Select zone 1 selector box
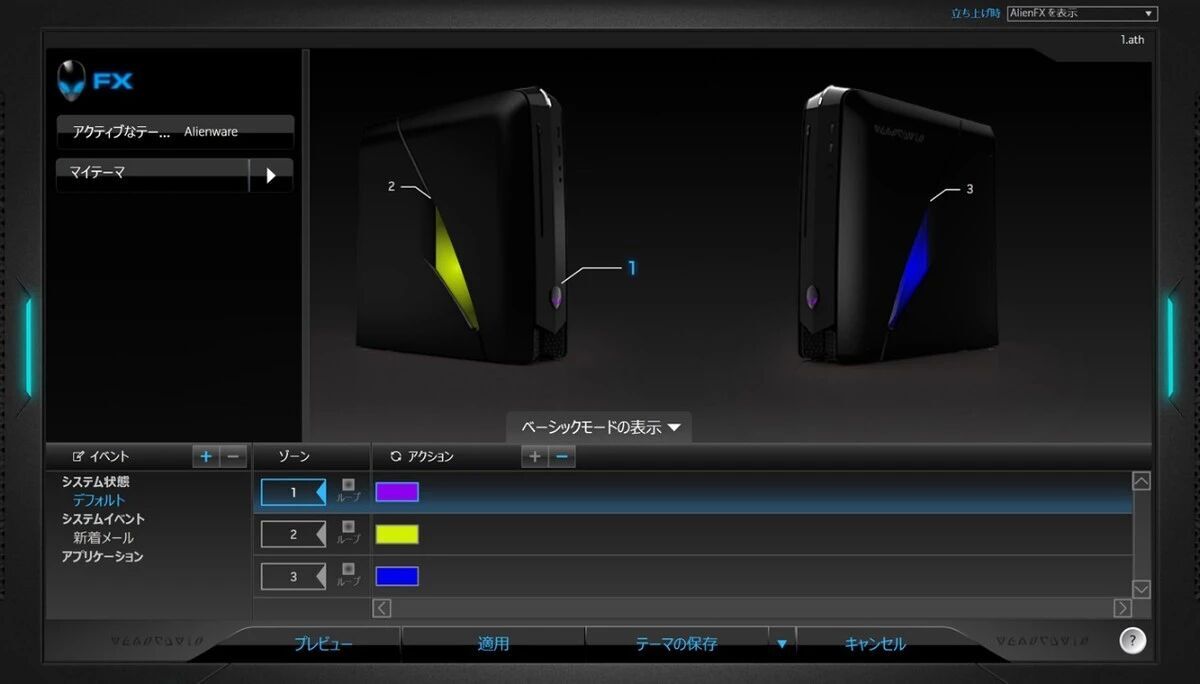 click(x=293, y=492)
